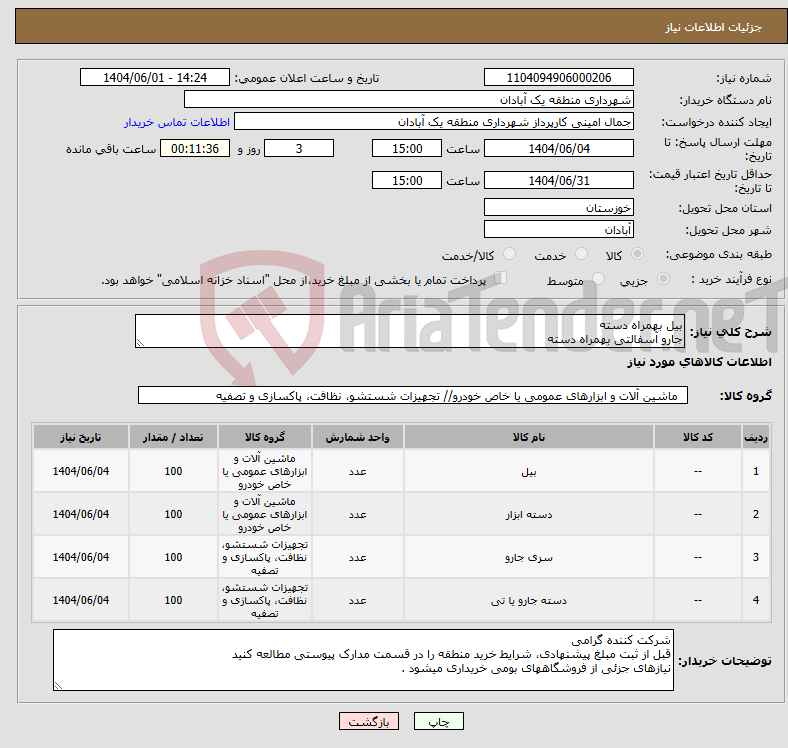Click the واحد شمارش column header
The height and width of the screenshot is (748, 788).
(357, 437)
